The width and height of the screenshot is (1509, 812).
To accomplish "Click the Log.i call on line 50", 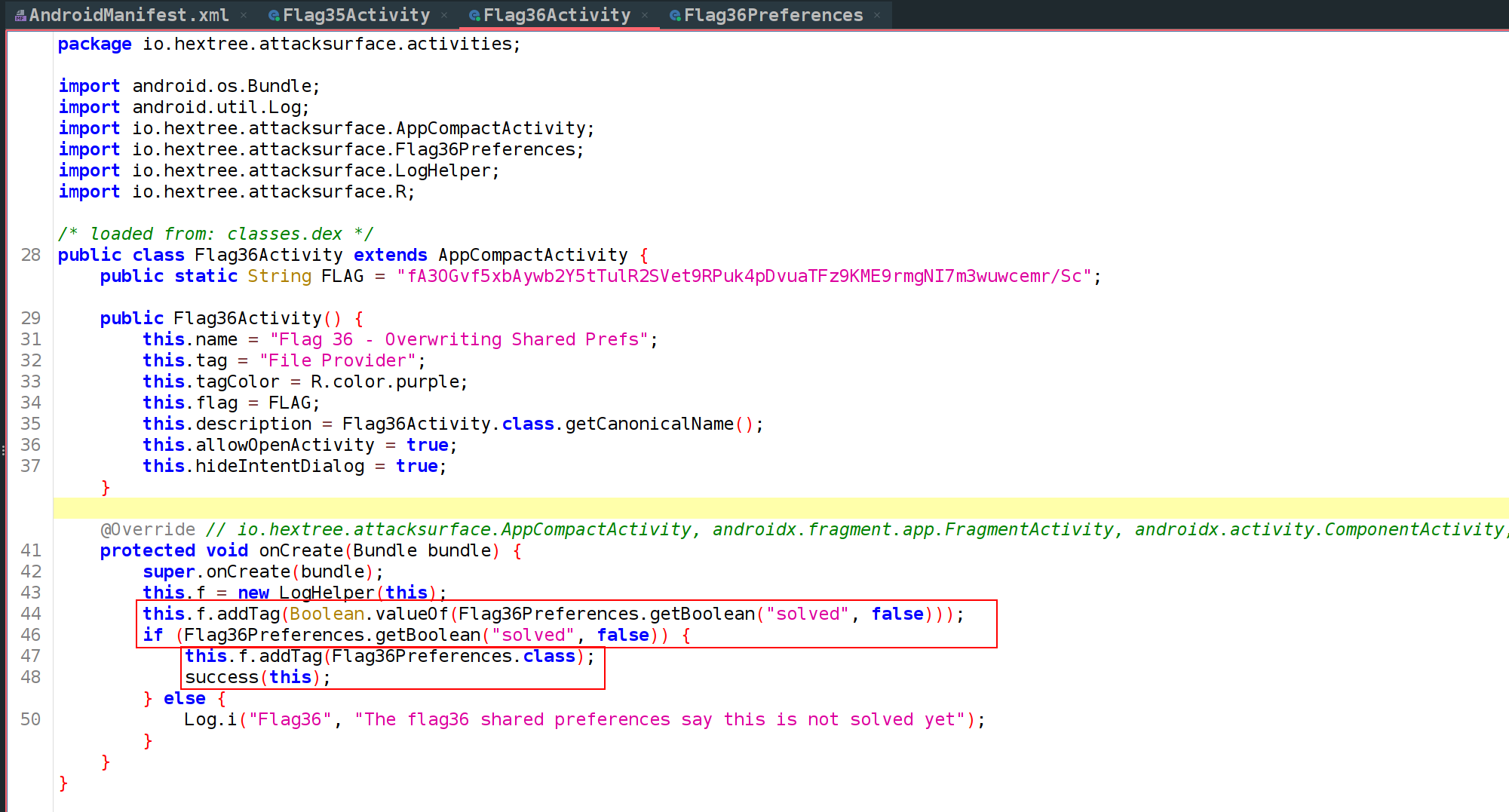I will [210, 719].
